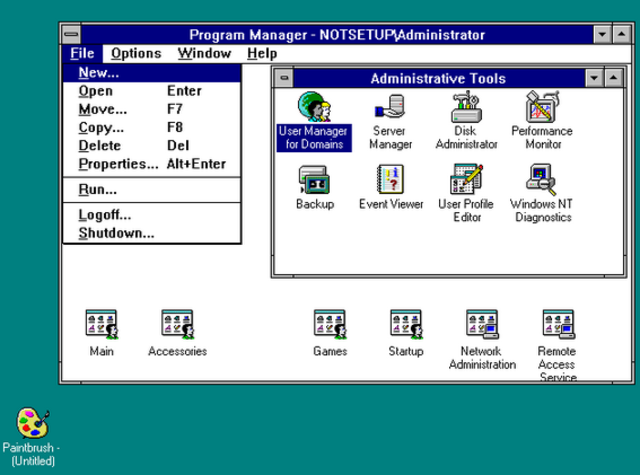Image resolution: width=640 pixels, height=475 pixels.
Task: Launch Server Manager icon
Action: 390,107
